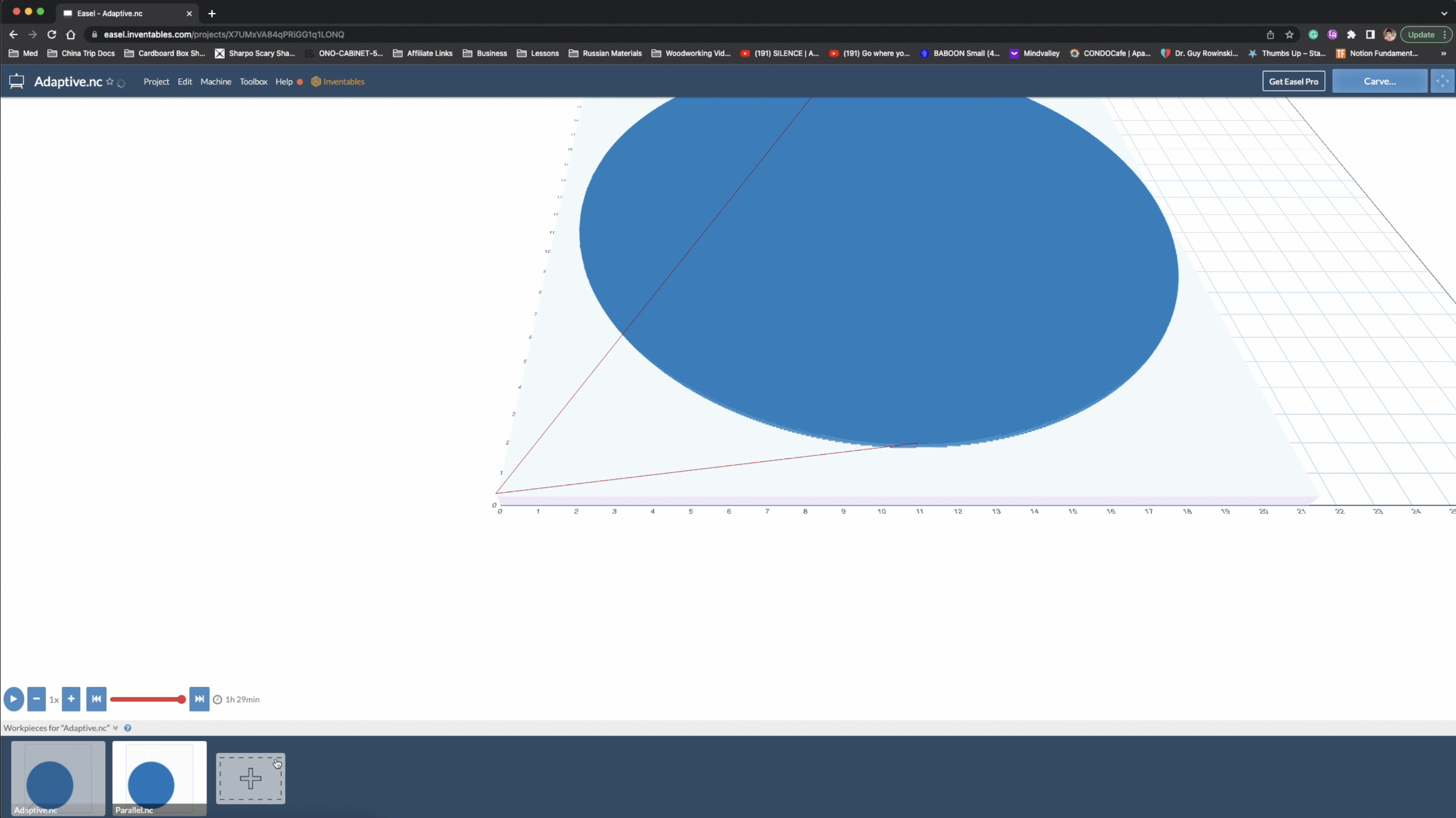
Task: Increase simulation speed with plus button
Action: point(71,699)
